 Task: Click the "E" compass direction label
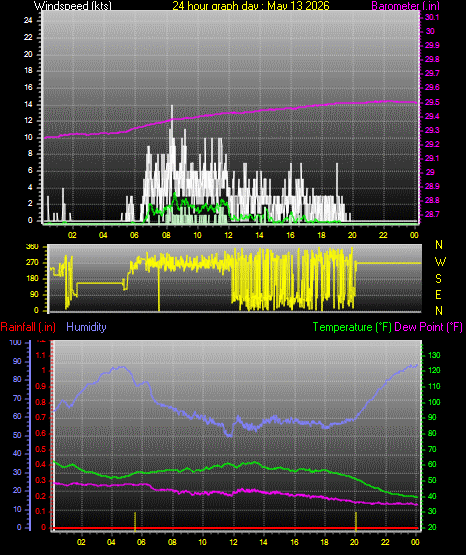click(438, 294)
